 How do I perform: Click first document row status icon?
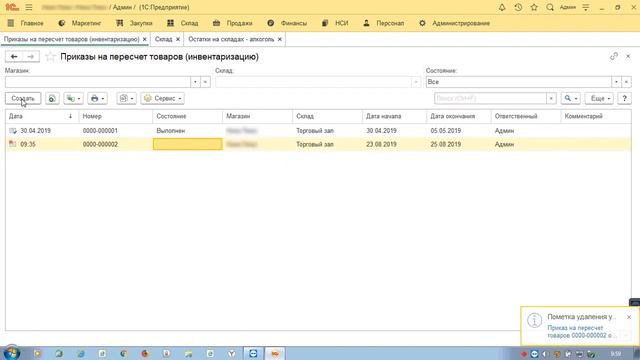click(13, 131)
